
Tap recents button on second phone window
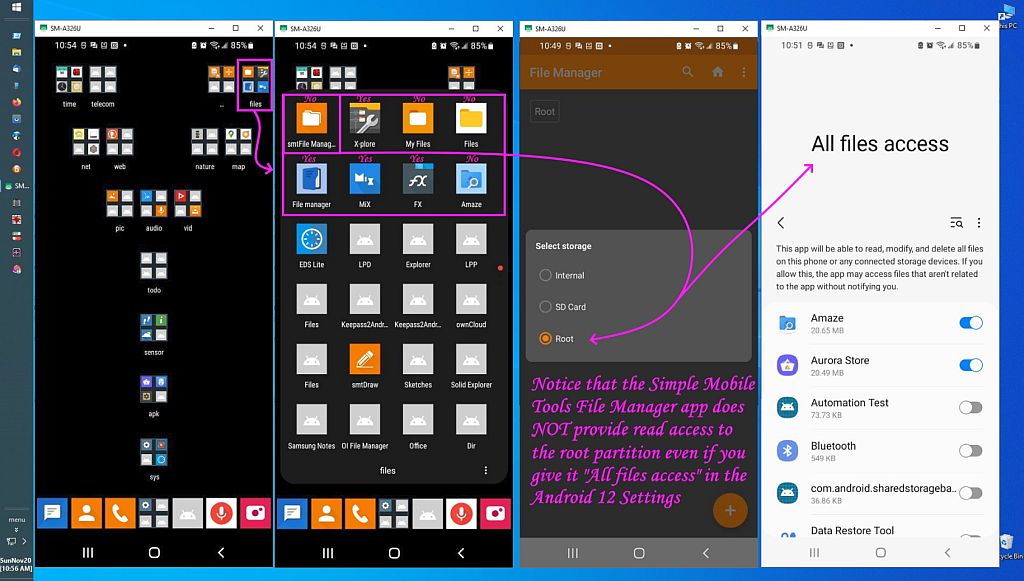click(328, 553)
